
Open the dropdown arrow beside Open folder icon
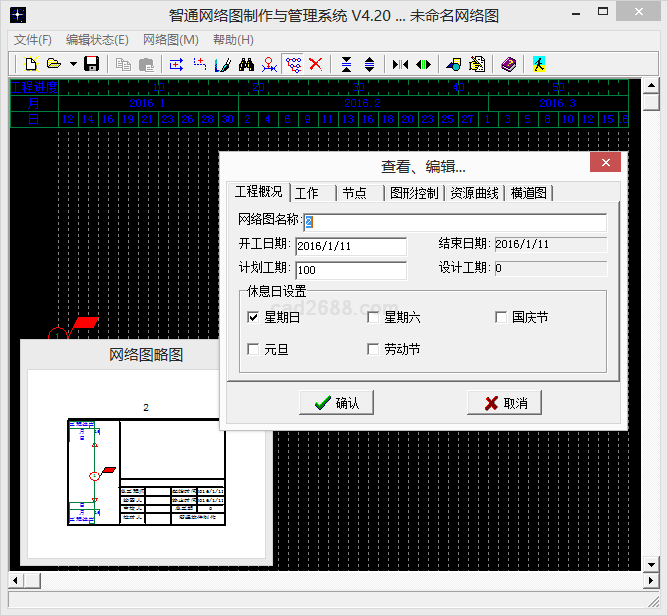(x=72, y=64)
